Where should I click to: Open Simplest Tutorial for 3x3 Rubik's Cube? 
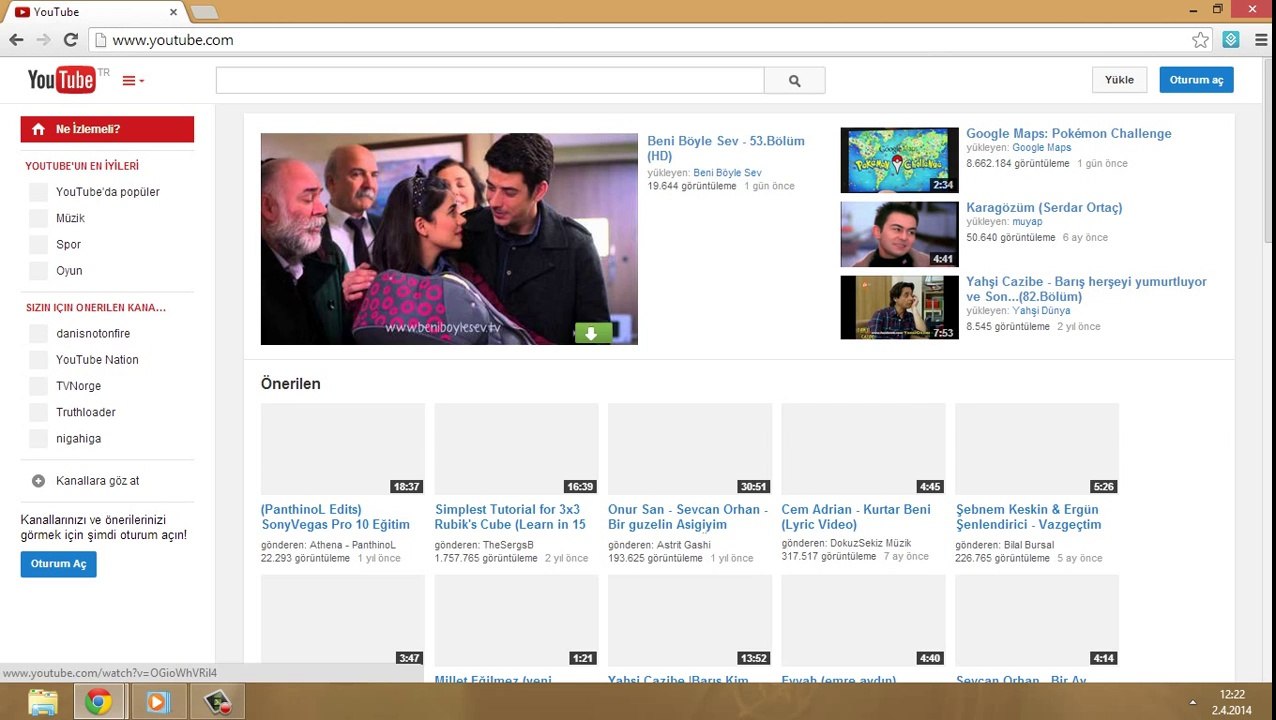pos(510,517)
